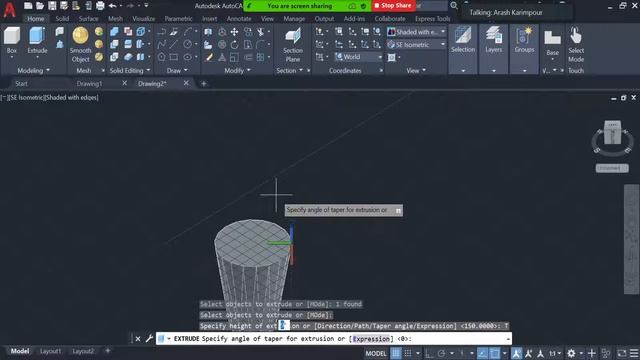
Task: Click the Expression option in command line
Action: [x=371, y=339]
